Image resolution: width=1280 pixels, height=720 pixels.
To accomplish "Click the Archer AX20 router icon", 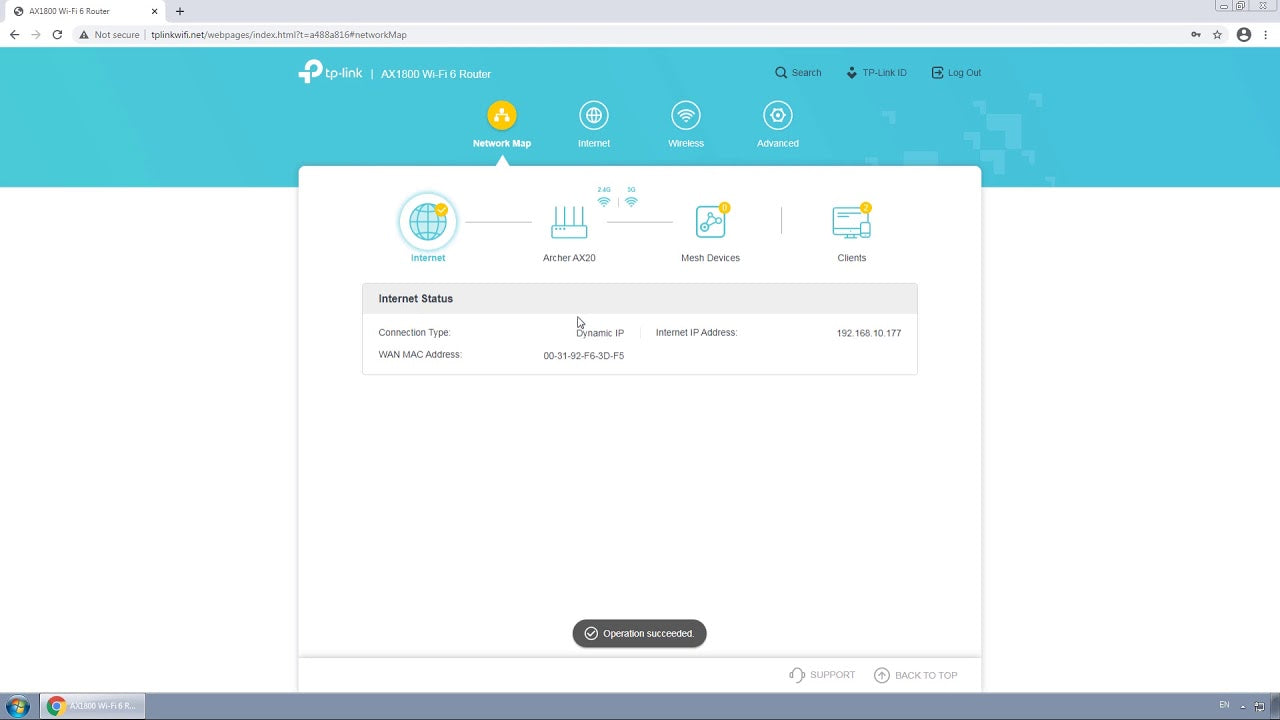I will pos(569,221).
